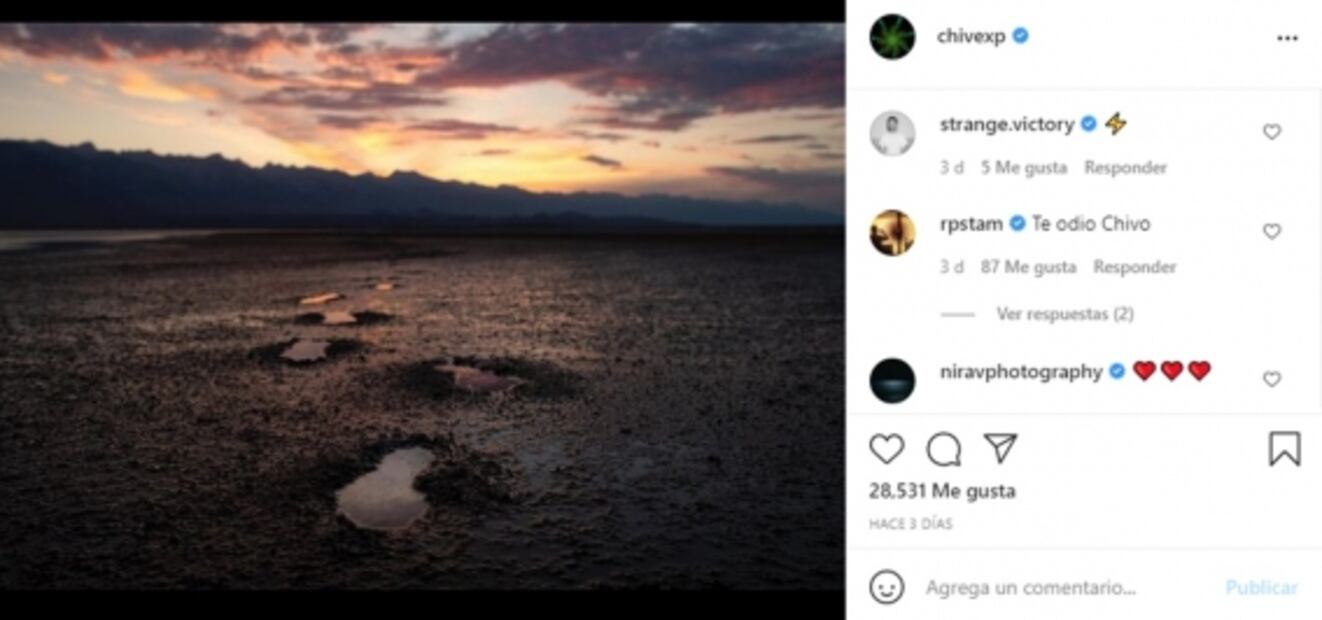The width and height of the screenshot is (1322, 620).
Task: Like the post with heart icon
Action: click(x=886, y=449)
